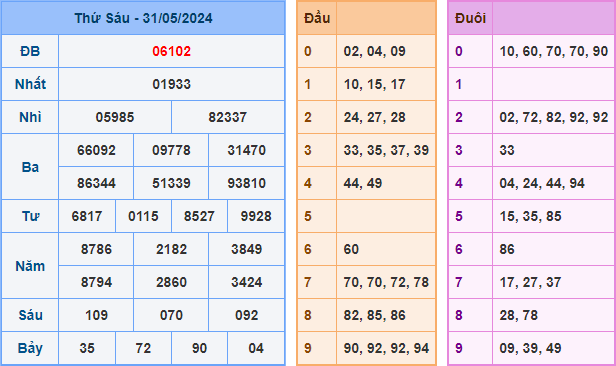Click second prize number 05985
Image resolution: width=616 pixels, height=366 pixels.
coord(115,117)
